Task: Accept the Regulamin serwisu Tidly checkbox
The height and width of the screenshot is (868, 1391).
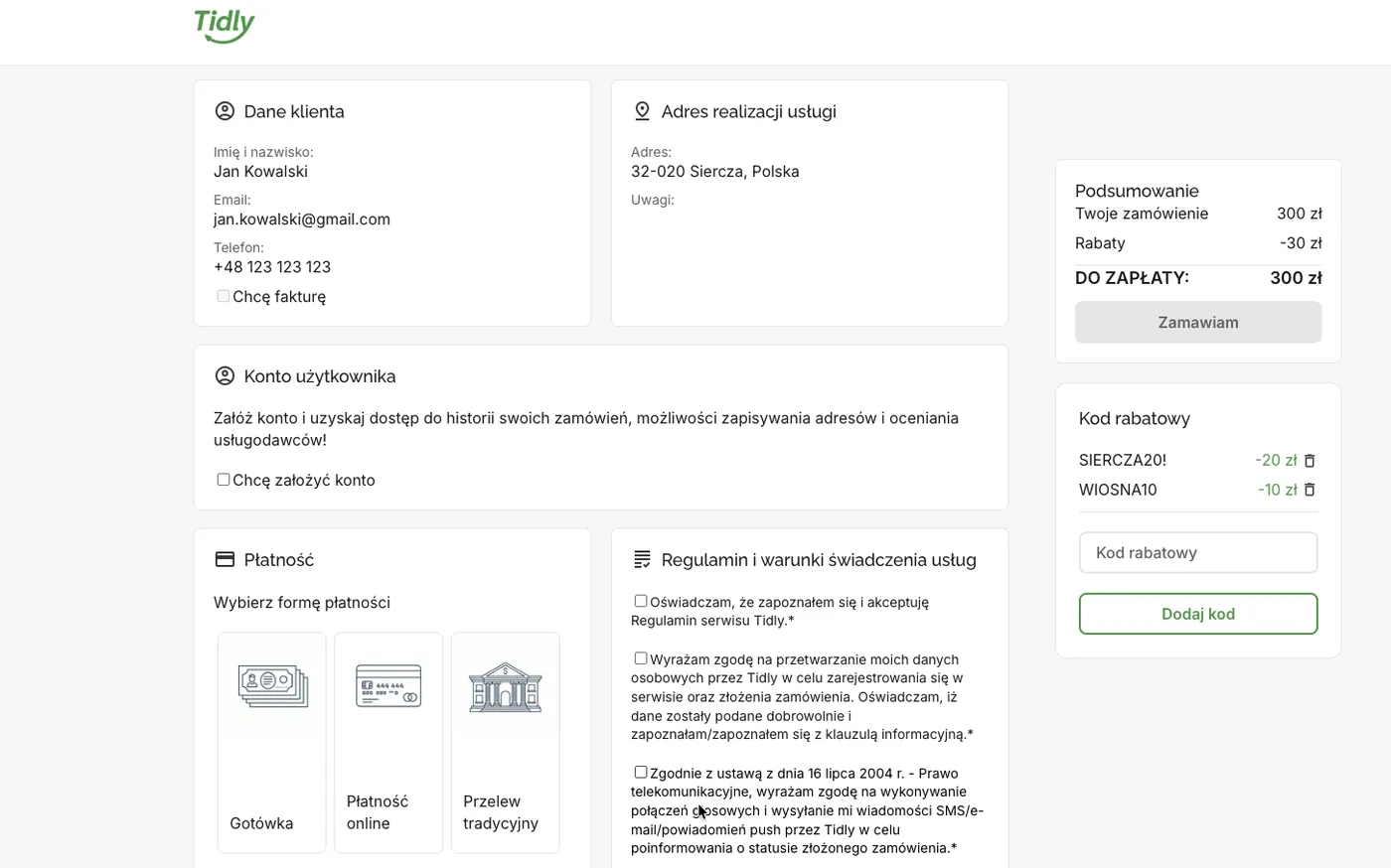Action: pyautogui.click(x=641, y=601)
